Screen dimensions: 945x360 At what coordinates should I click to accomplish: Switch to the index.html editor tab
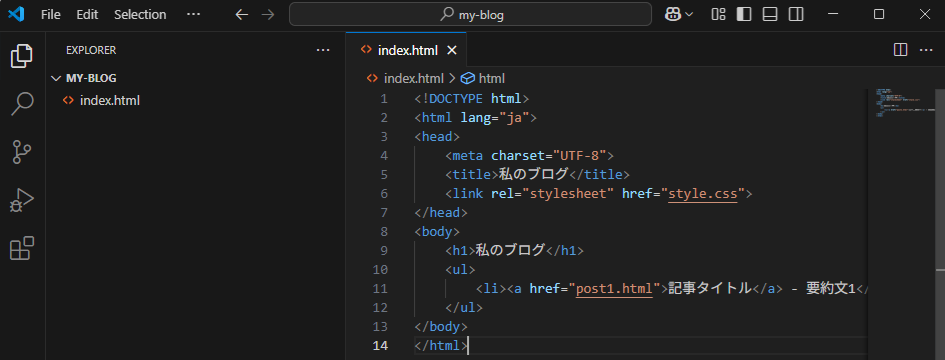[x=407, y=50]
